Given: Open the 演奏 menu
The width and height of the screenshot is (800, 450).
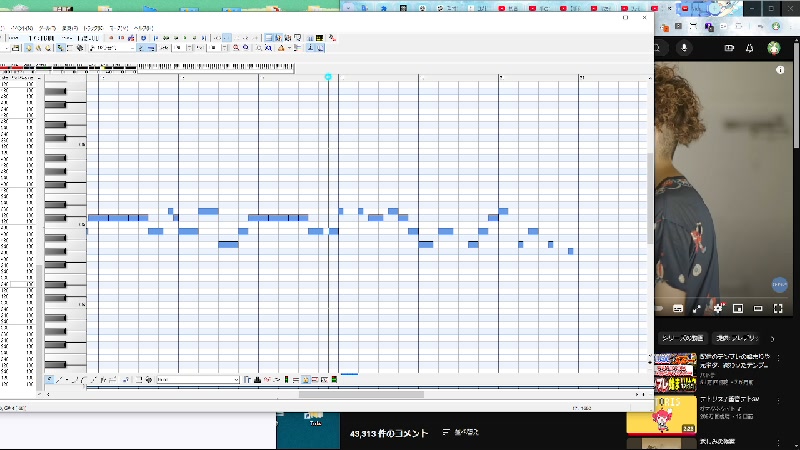Looking at the screenshot, I should point(70,28).
